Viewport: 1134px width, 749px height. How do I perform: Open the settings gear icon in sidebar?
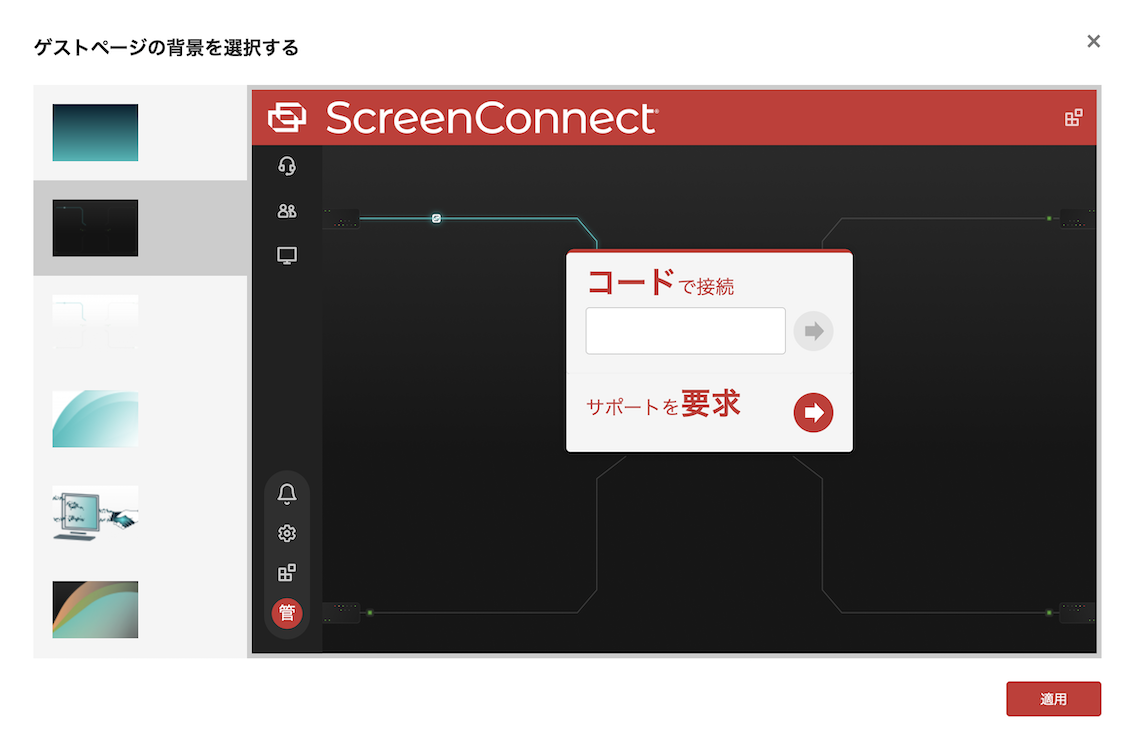click(x=287, y=534)
